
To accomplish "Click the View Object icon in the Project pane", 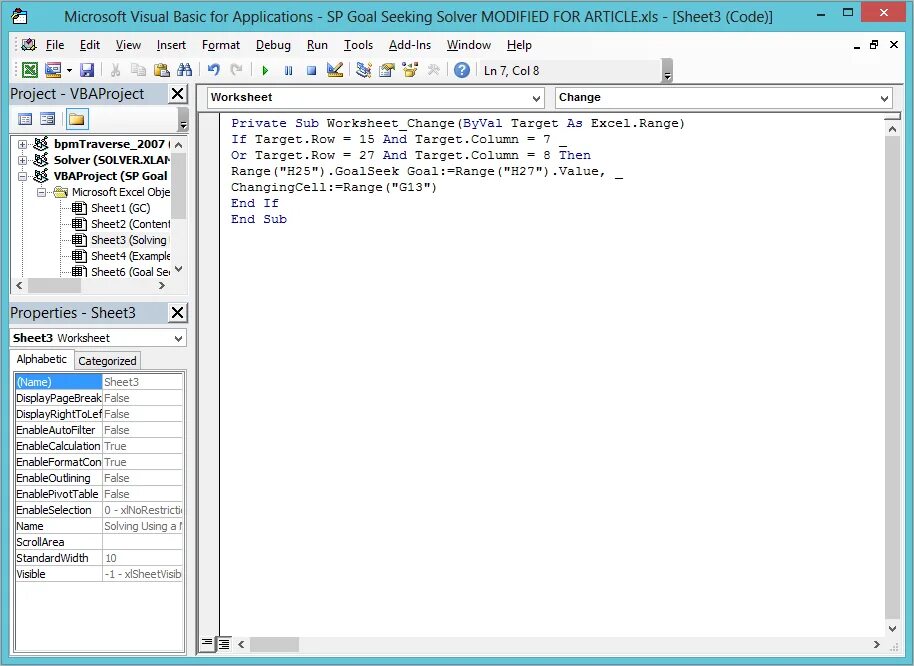I will (x=47, y=119).
